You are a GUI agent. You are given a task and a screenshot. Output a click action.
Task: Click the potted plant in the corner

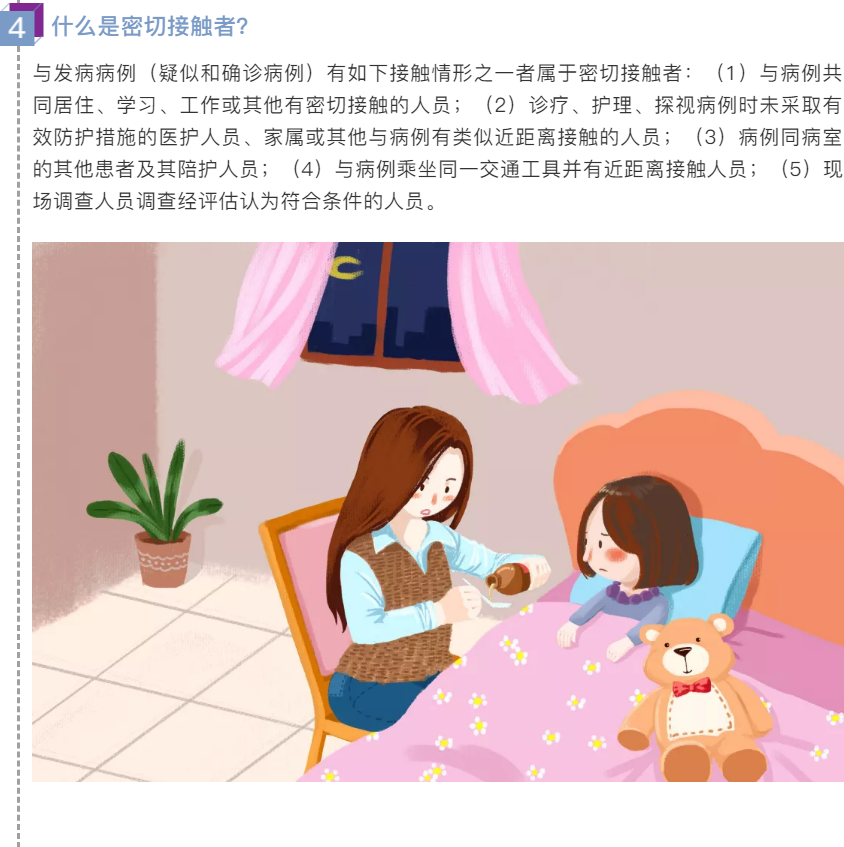tap(156, 513)
